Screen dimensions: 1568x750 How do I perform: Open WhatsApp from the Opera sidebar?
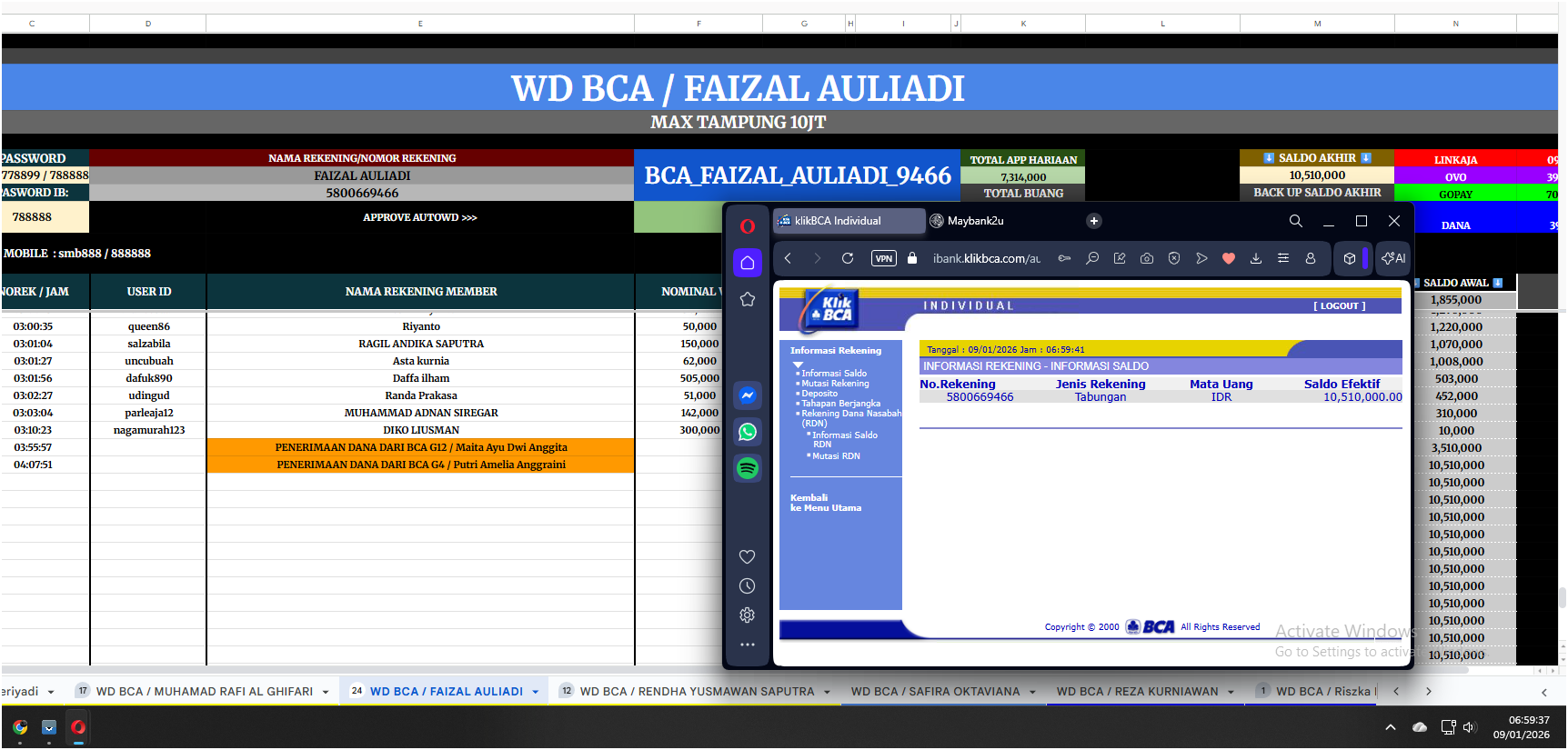point(748,432)
